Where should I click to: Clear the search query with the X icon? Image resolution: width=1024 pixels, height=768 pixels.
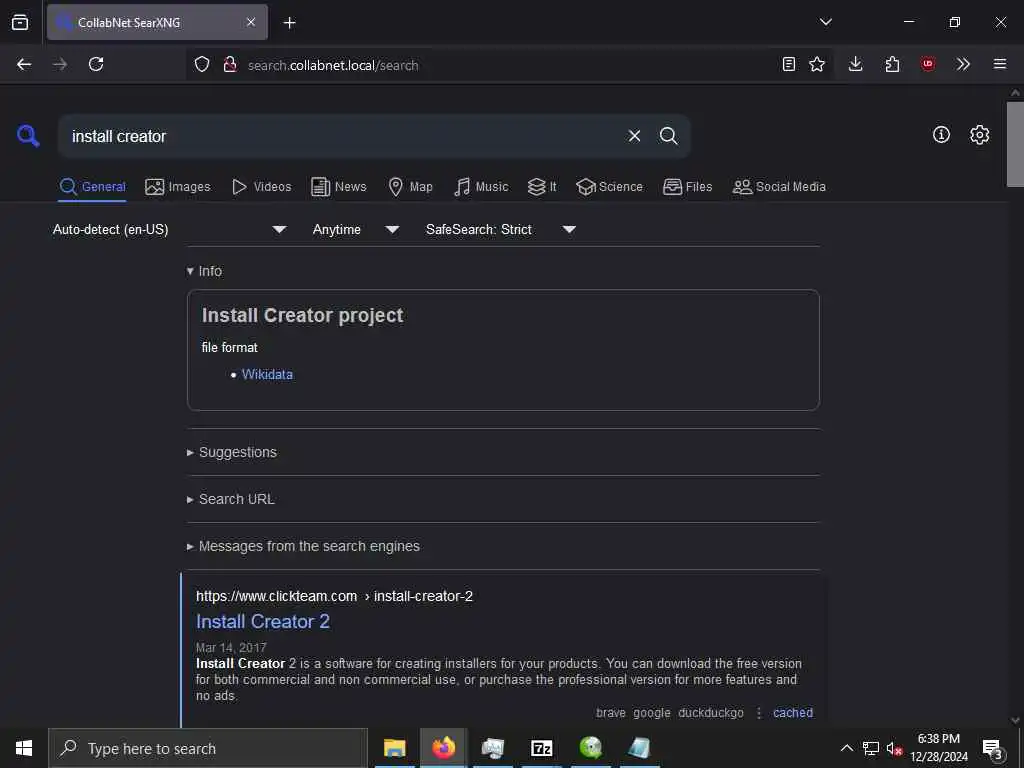coord(634,136)
